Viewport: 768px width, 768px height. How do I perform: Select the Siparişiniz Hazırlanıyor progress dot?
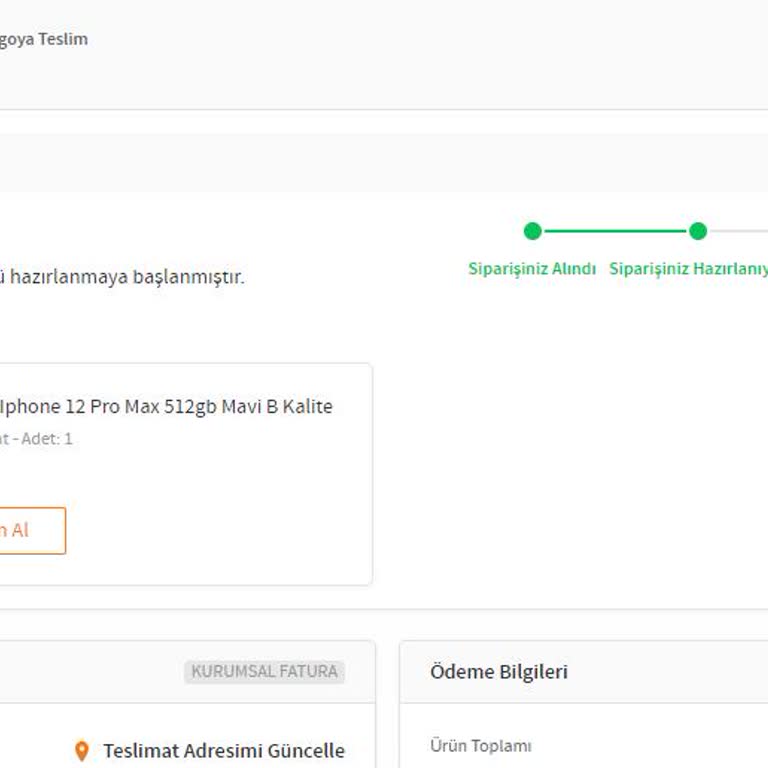pyautogui.click(x=698, y=231)
